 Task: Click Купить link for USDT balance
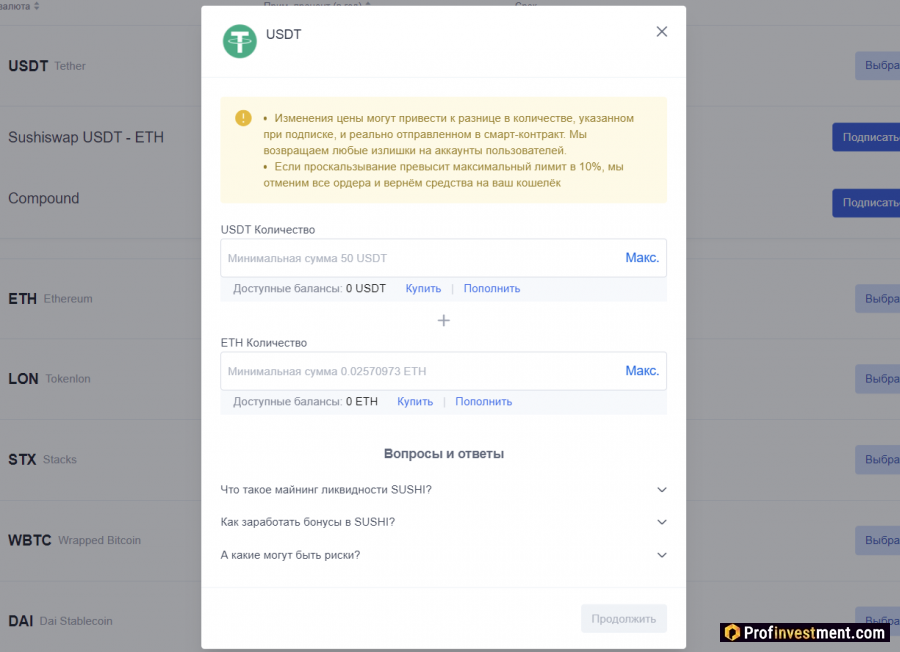[x=424, y=289]
